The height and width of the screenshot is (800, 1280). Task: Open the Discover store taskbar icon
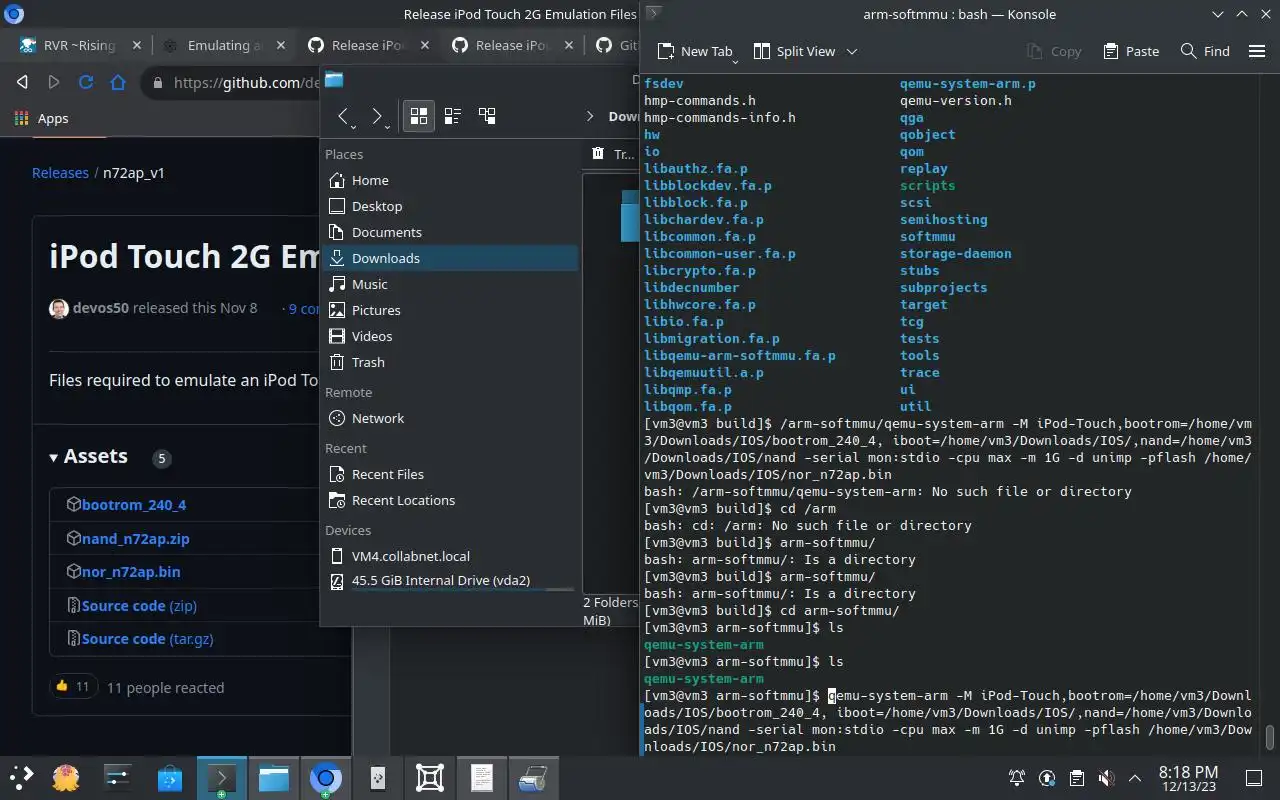(x=169, y=777)
